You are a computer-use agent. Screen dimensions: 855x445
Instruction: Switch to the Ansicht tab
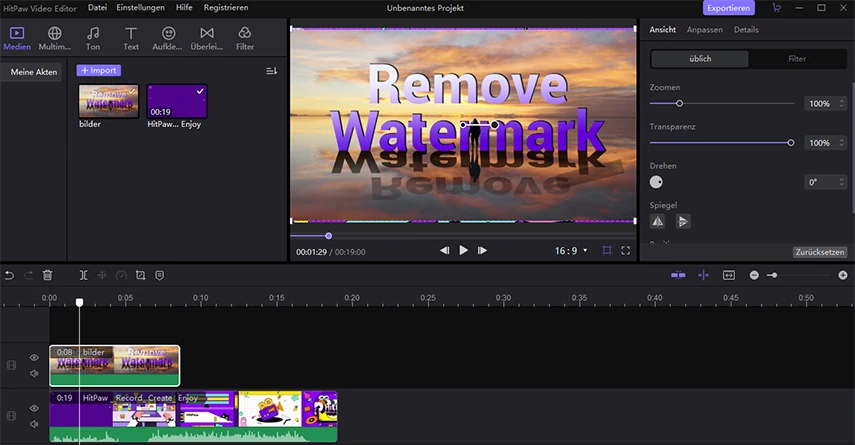tap(663, 29)
